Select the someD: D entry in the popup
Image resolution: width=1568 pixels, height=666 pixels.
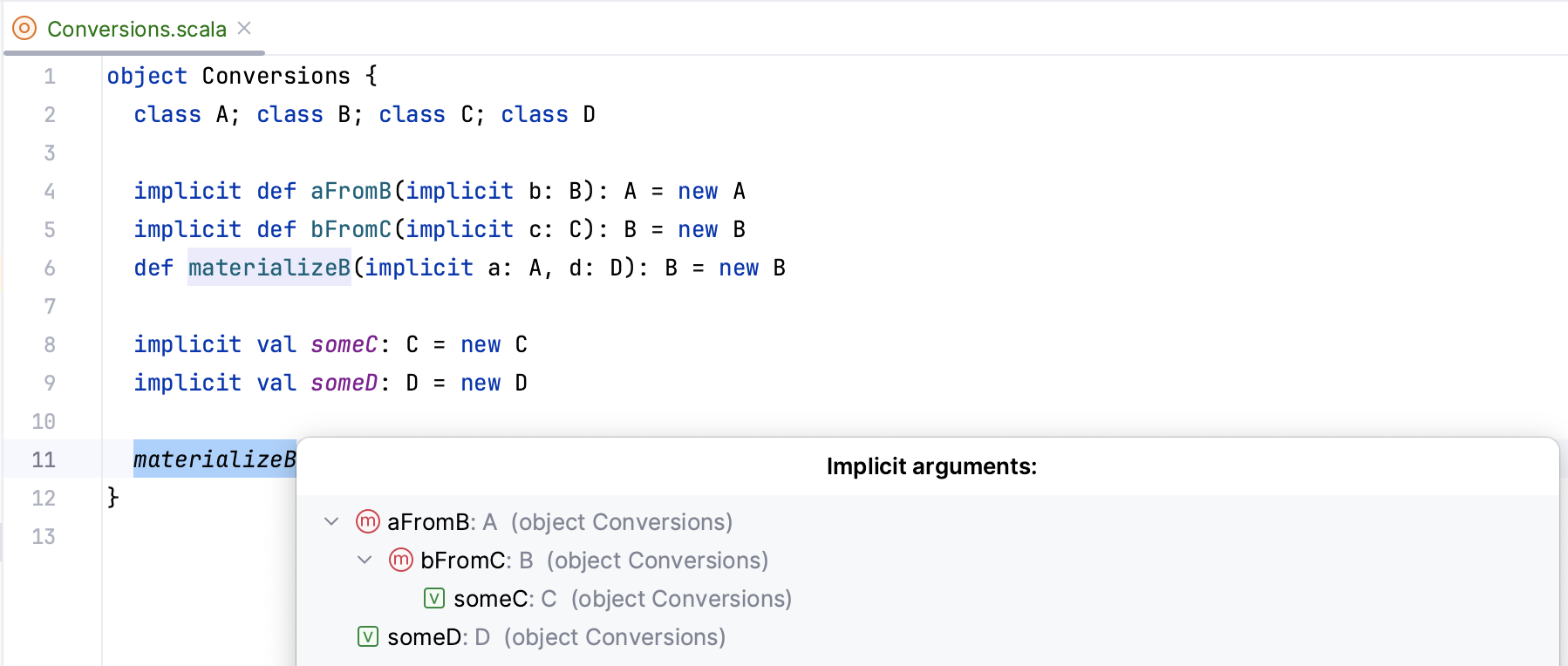[x=523, y=637]
